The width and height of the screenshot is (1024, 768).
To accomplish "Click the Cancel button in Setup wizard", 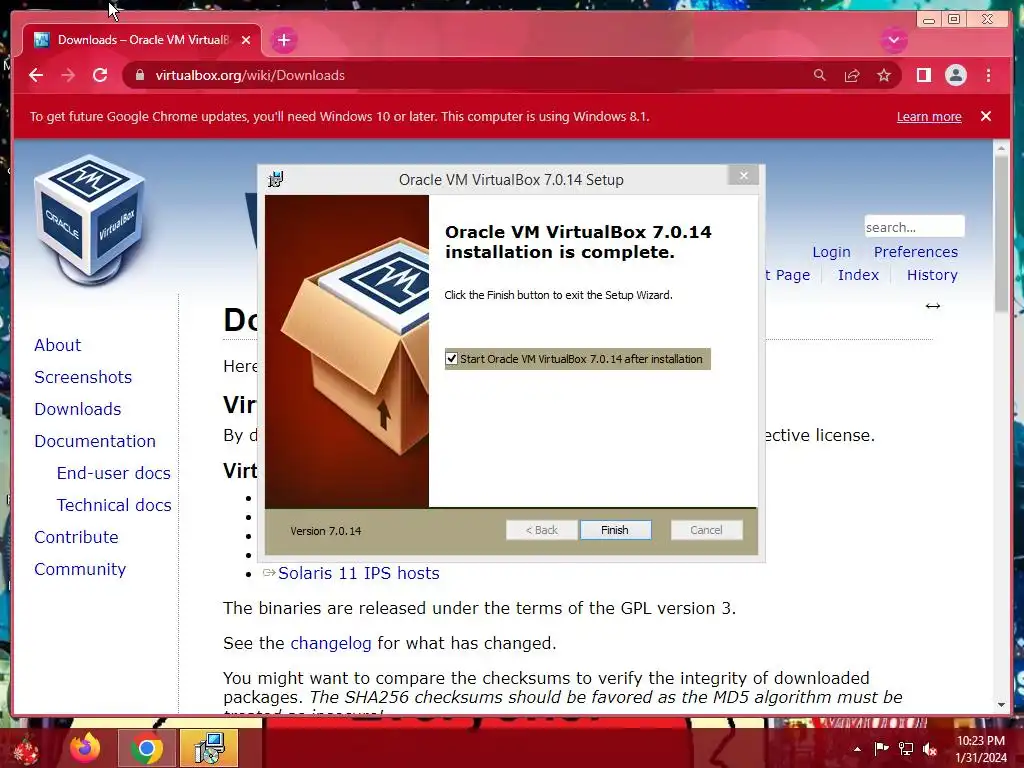I will (x=706, y=530).
